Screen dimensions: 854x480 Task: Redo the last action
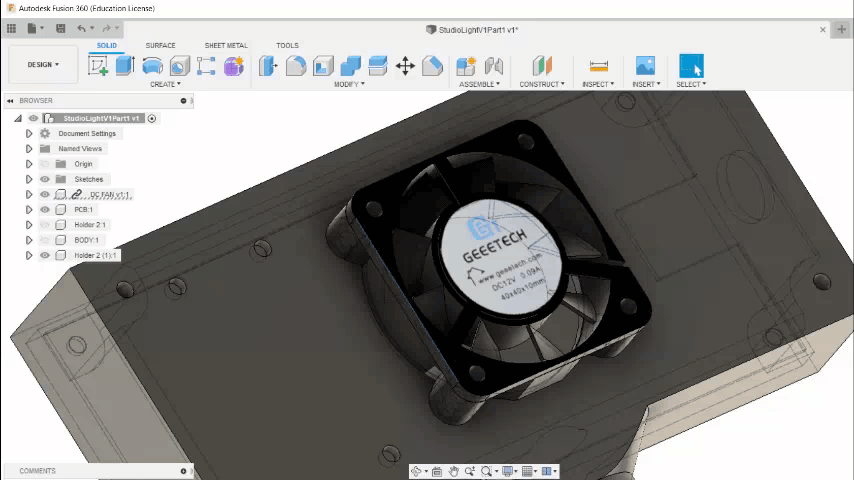(106, 28)
